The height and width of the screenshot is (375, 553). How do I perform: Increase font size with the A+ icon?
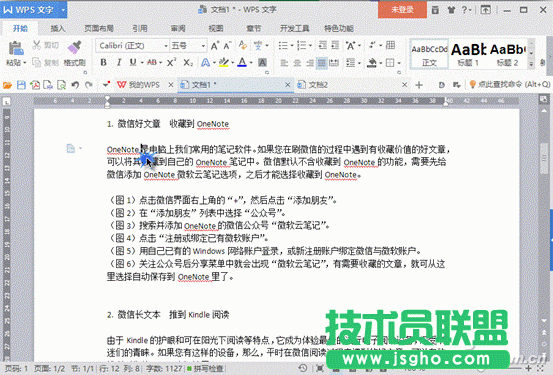point(214,46)
